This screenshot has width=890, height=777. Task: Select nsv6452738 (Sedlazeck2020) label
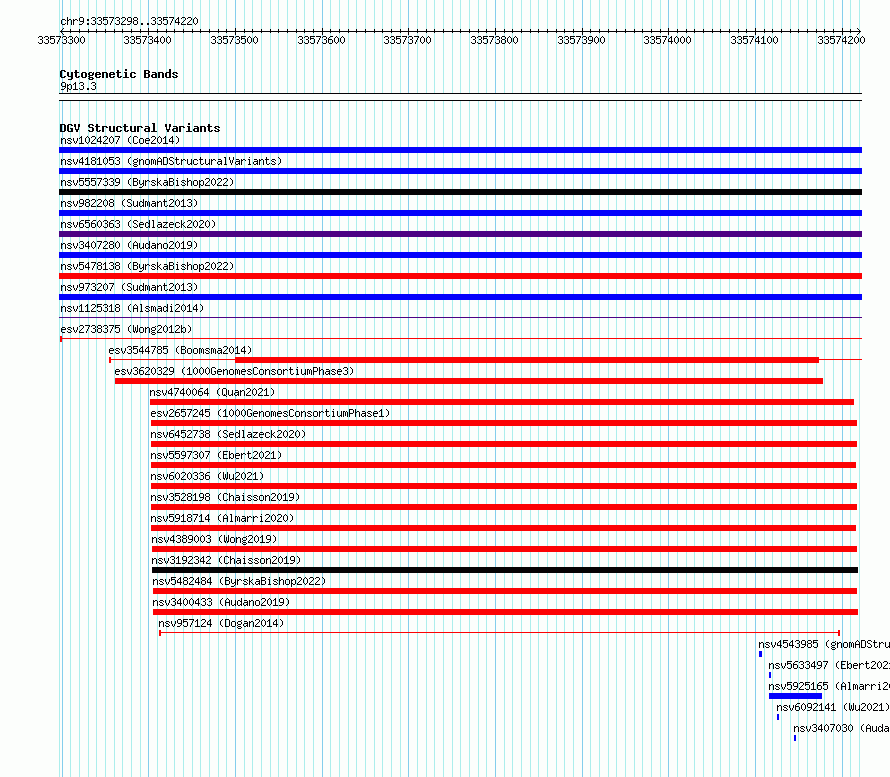[228, 434]
